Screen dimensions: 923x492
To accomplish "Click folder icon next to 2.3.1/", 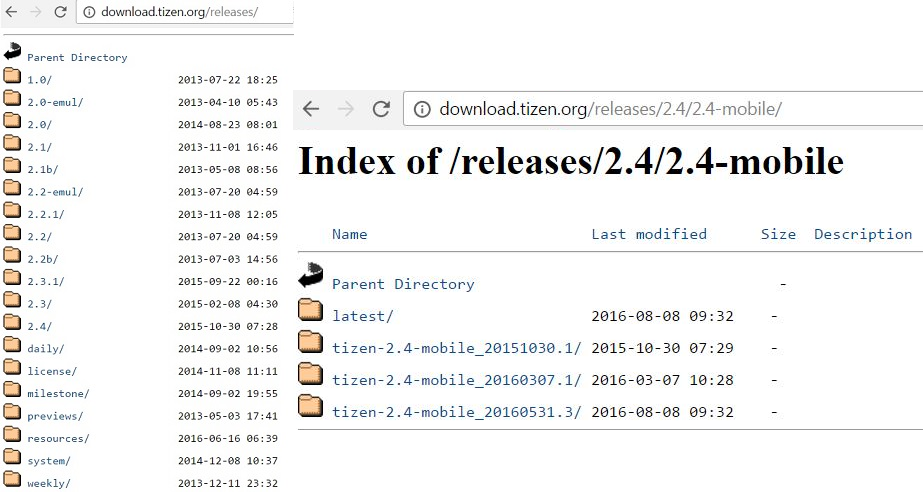I will pos(12,277).
